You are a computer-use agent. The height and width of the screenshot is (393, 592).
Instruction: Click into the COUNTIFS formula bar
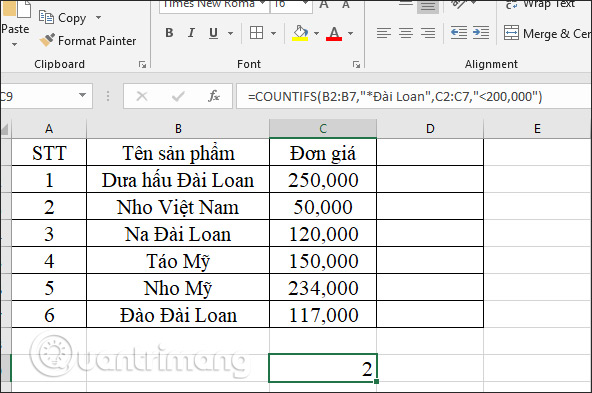pos(414,97)
